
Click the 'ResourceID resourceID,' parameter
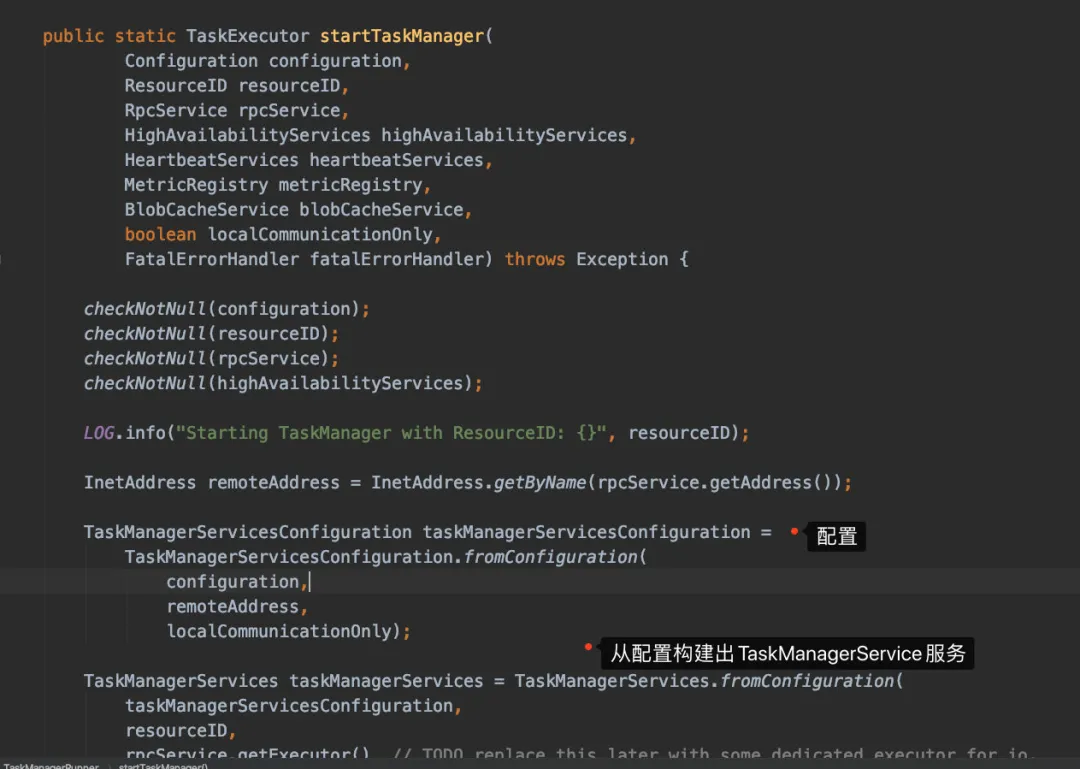pyautogui.click(x=236, y=85)
